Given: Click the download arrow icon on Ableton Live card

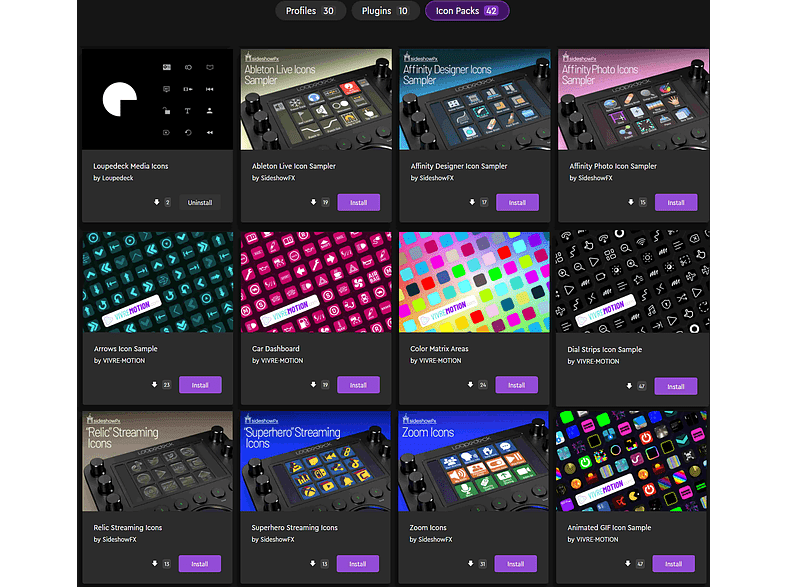Looking at the screenshot, I should coord(314,202).
